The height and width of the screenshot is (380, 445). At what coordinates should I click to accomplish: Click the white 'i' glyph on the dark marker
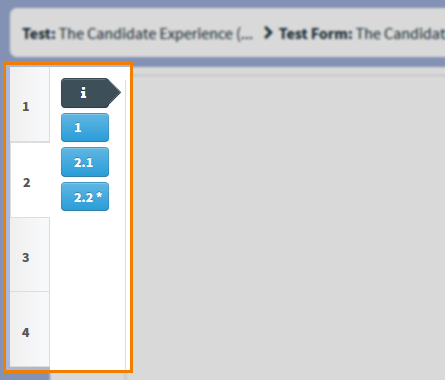[83, 93]
